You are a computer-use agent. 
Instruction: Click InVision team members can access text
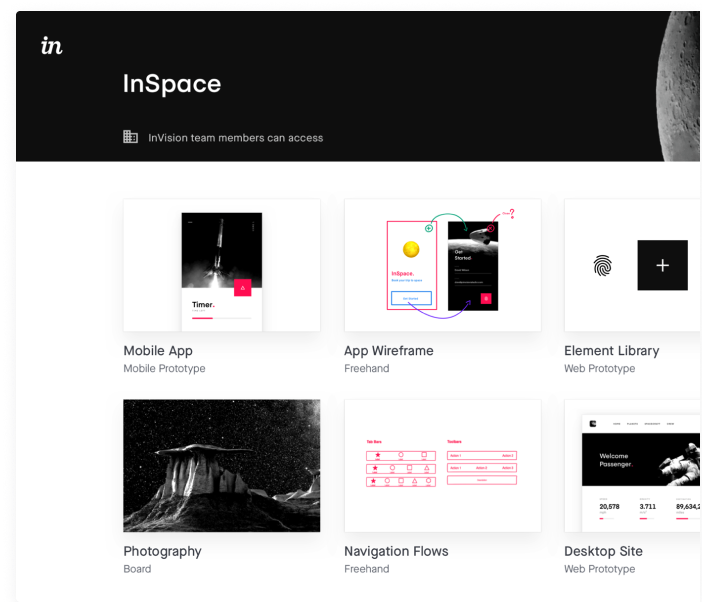[x=235, y=138]
